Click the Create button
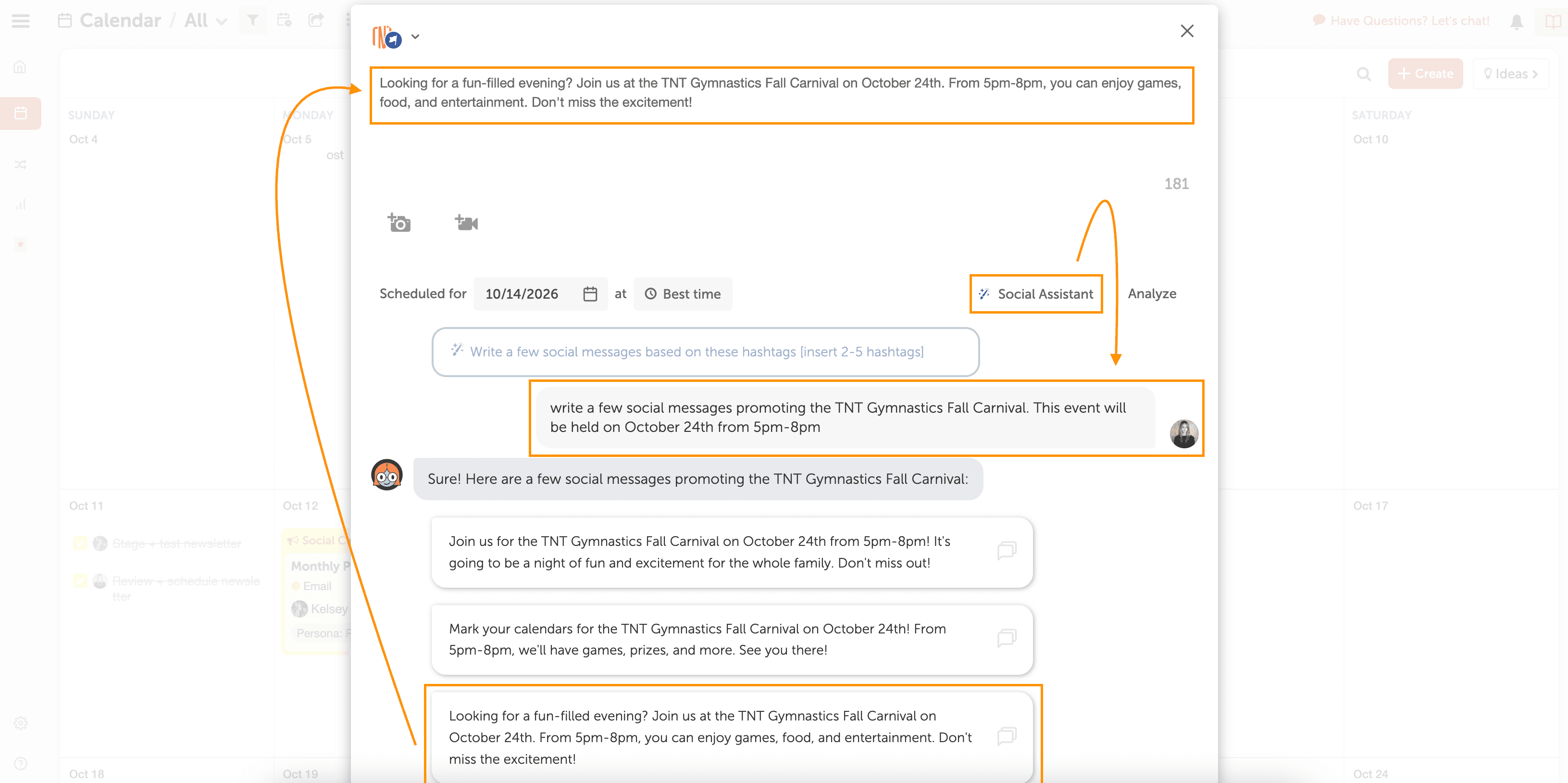1568x783 pixels. coord(1425,74)
